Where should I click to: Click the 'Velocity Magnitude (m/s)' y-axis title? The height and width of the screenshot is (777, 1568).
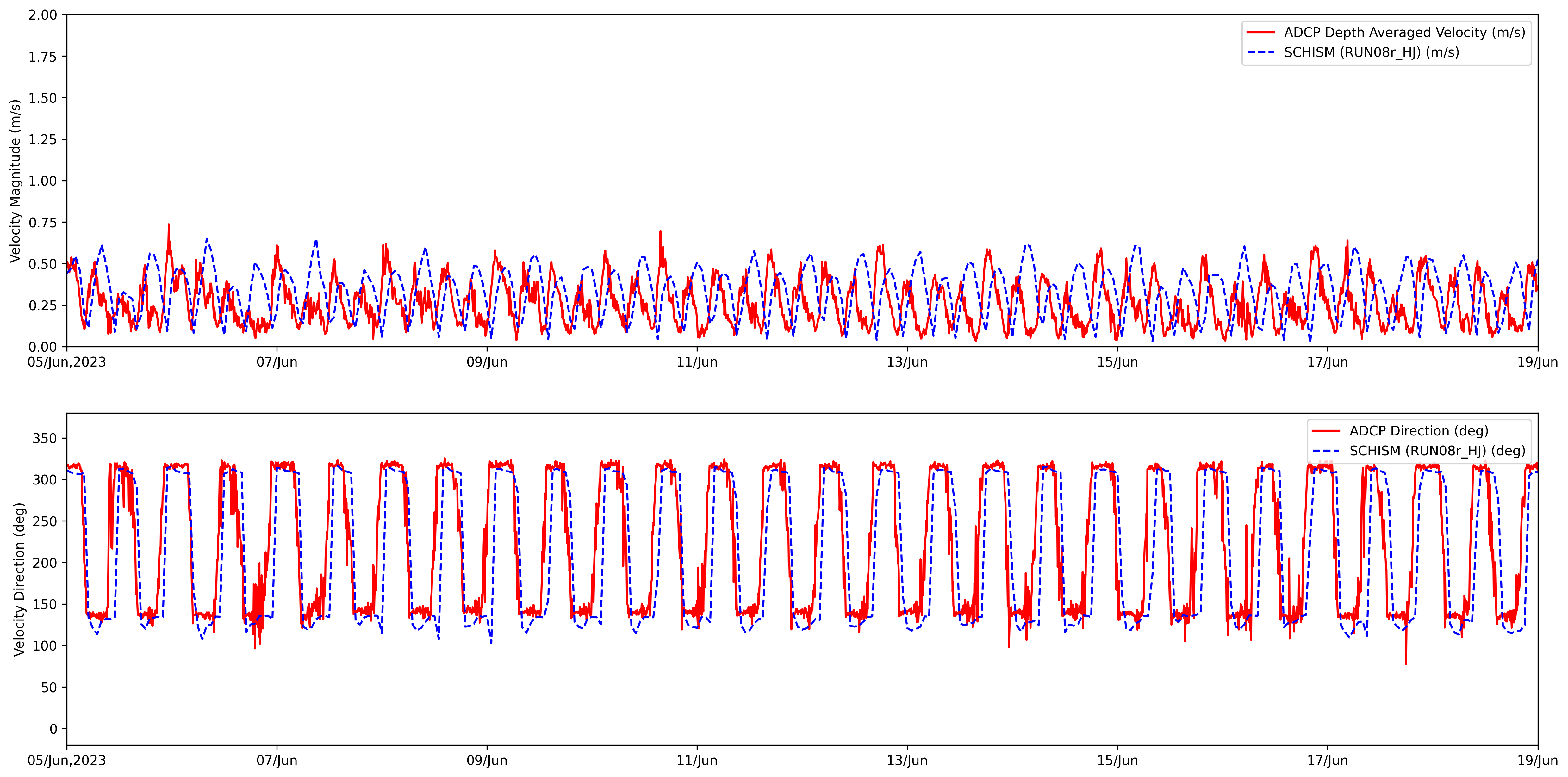[15, 181]
